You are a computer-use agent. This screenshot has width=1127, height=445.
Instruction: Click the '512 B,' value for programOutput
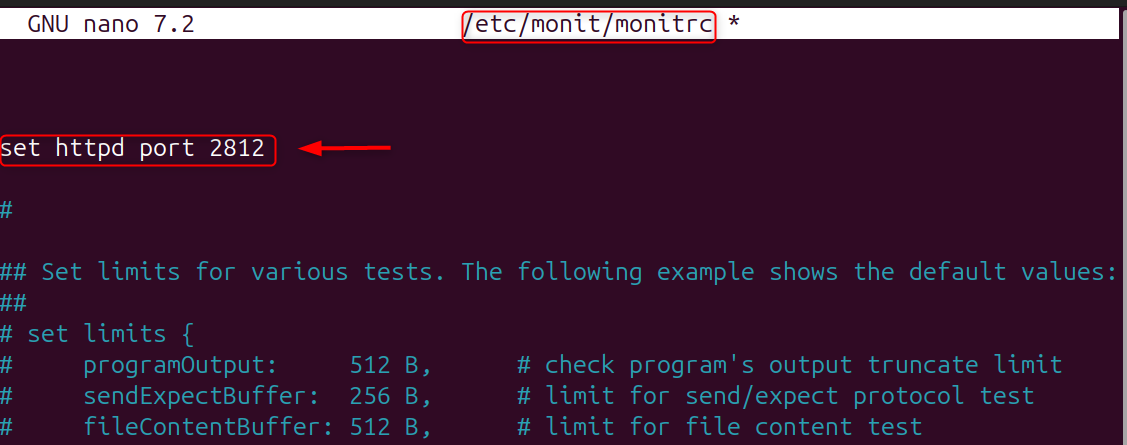pyautogui.click(x=391, y=365)
